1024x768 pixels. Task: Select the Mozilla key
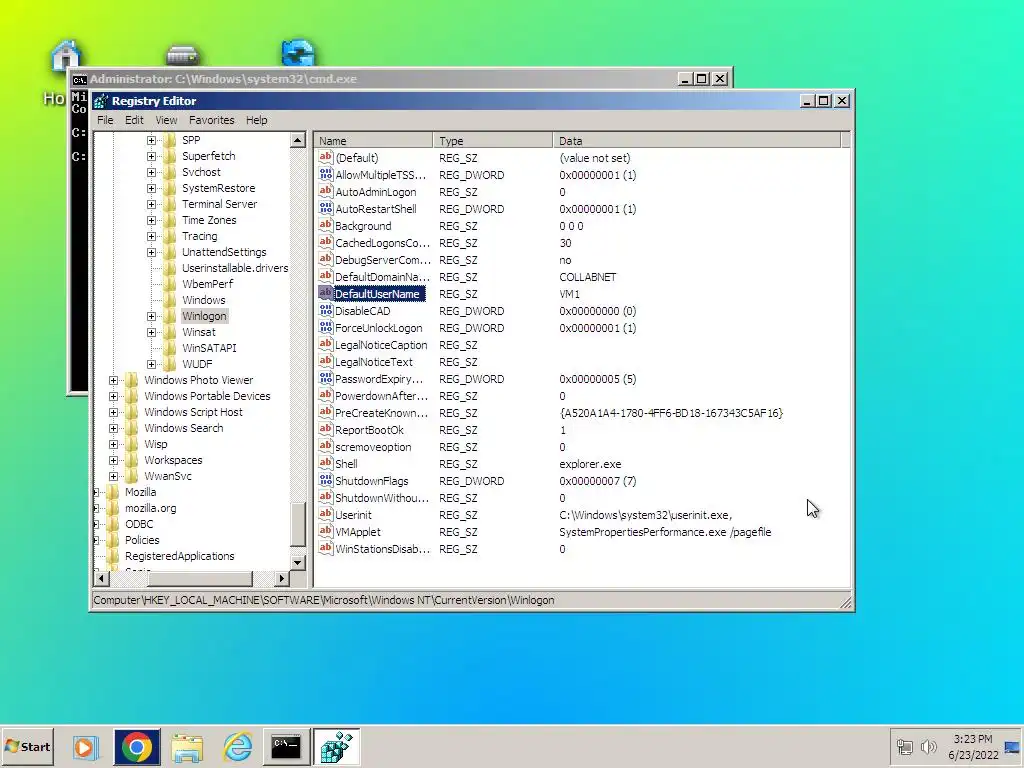[x=140, y=492]
